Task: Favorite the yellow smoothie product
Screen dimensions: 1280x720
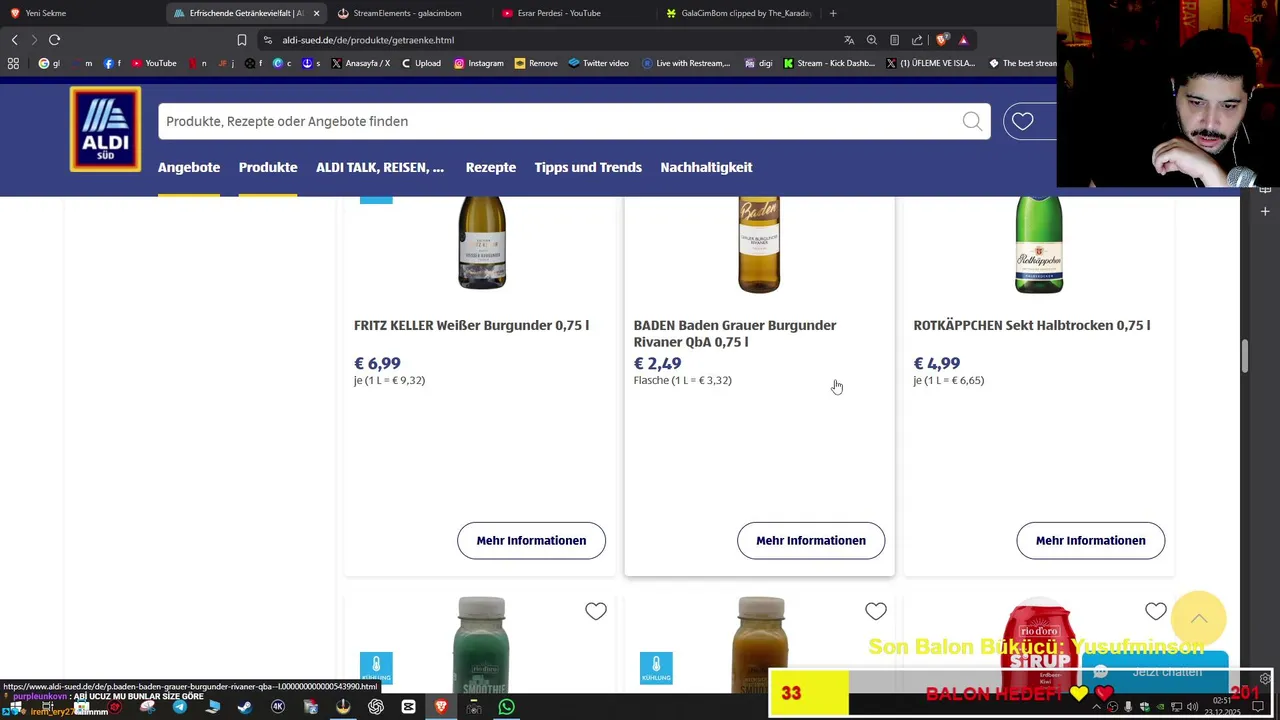Action: tap(876, 611)
